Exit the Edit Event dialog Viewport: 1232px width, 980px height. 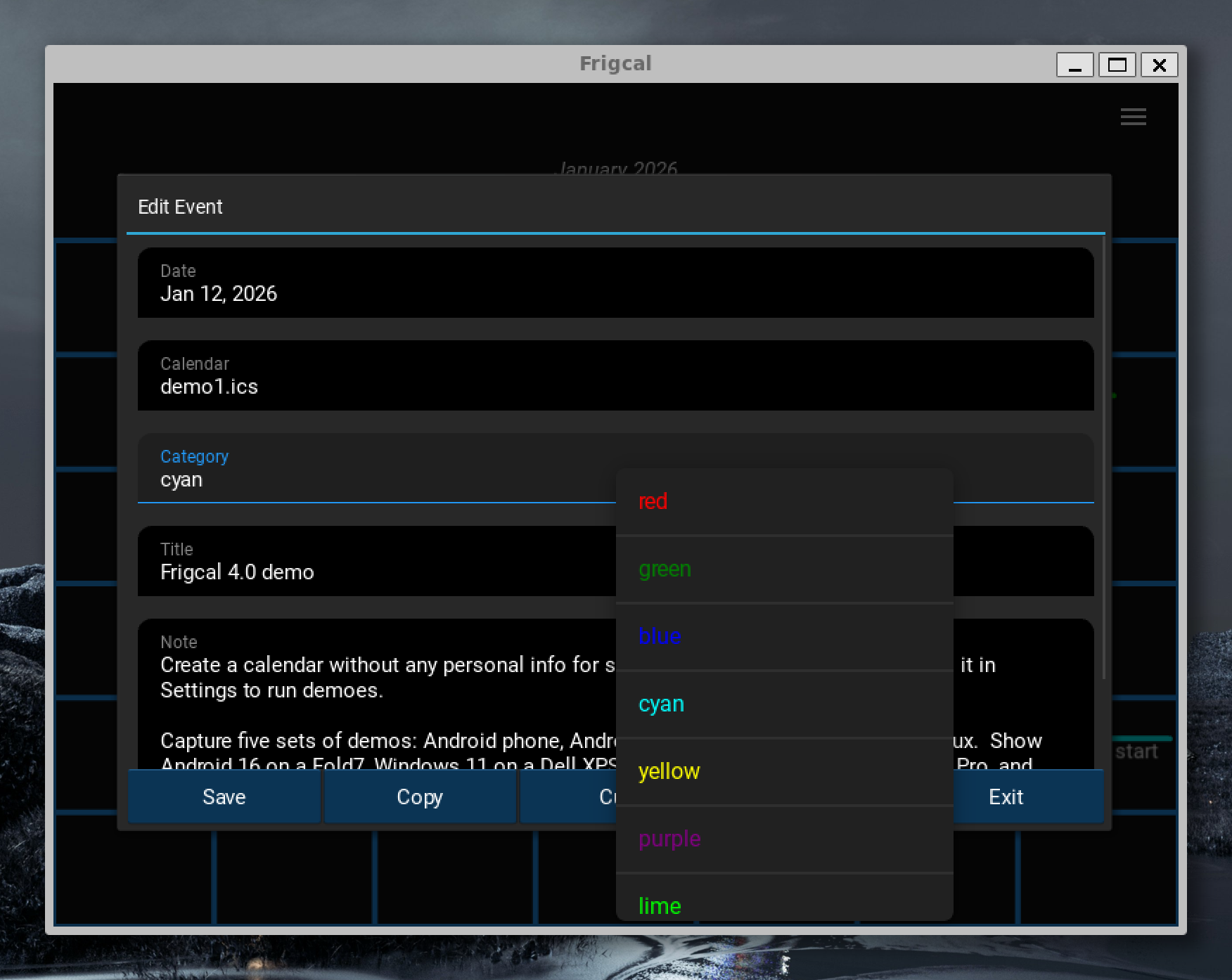[x=1006, y=797]
